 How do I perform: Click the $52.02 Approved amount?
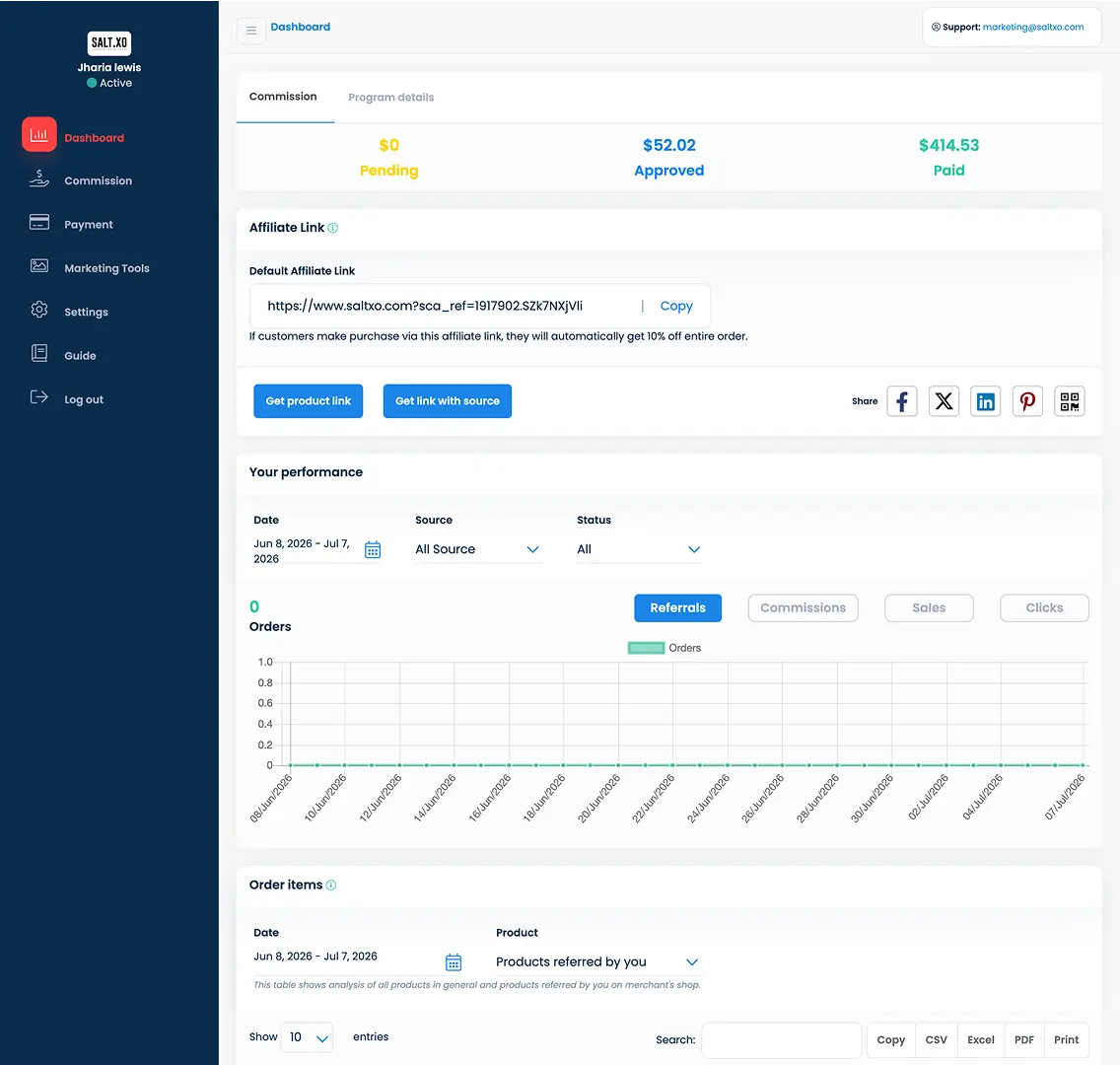(x=668, y=146)
